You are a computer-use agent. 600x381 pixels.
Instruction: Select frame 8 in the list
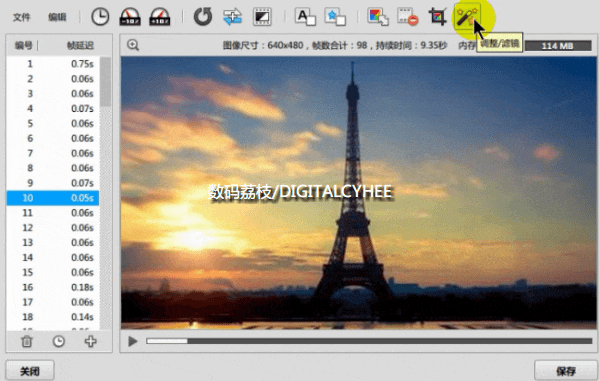[53, 168]
